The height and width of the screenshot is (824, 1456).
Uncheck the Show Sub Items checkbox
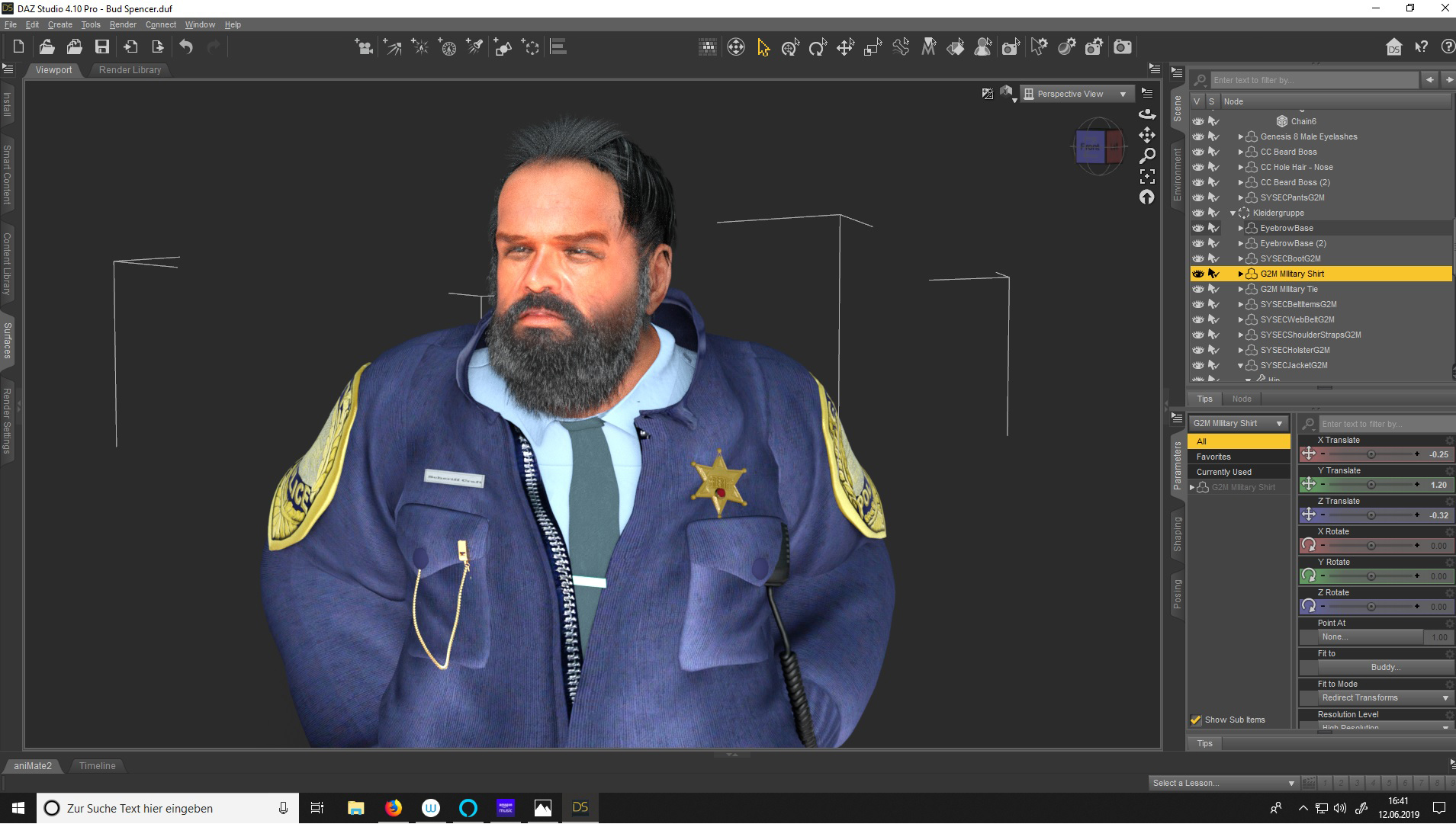coord(1196,720)
